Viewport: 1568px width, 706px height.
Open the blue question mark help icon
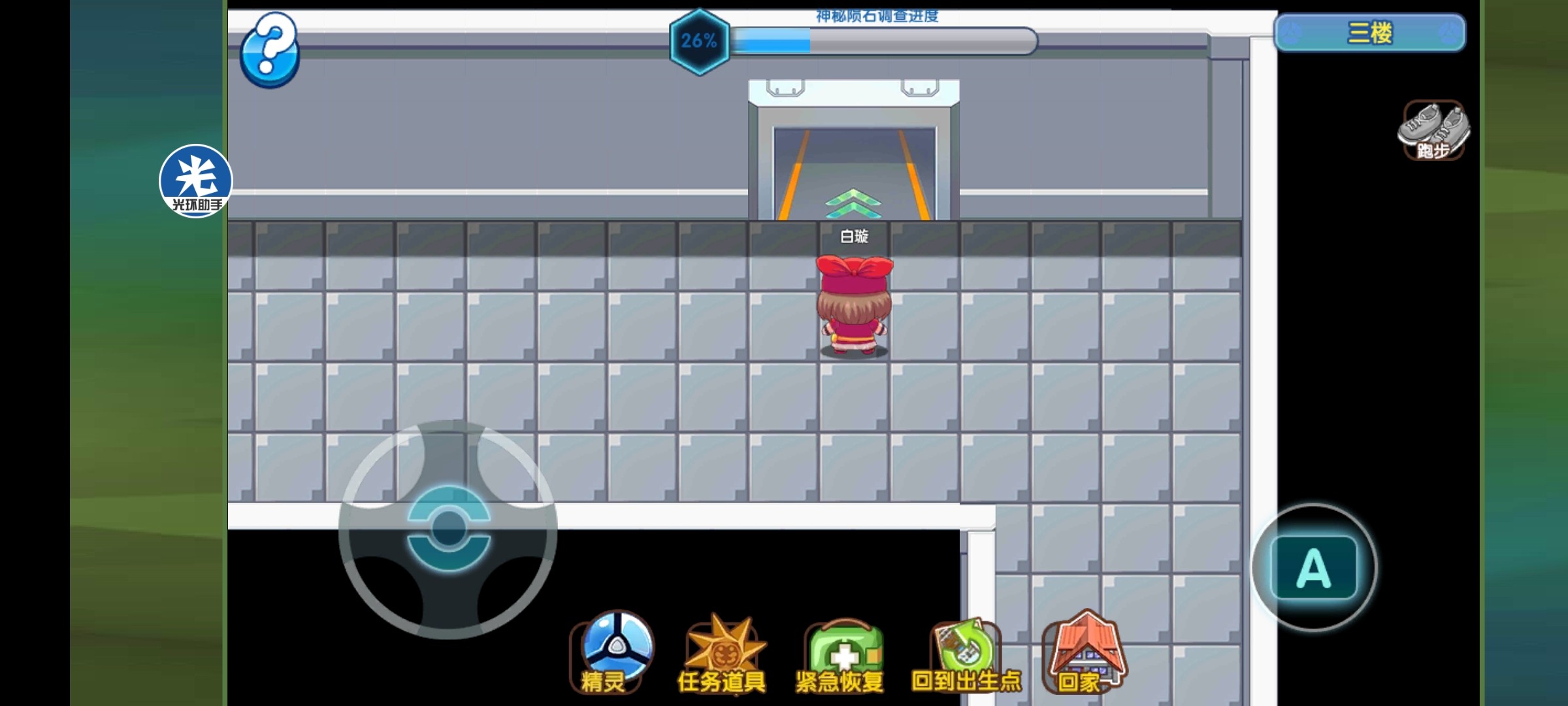tap(269, 50)
